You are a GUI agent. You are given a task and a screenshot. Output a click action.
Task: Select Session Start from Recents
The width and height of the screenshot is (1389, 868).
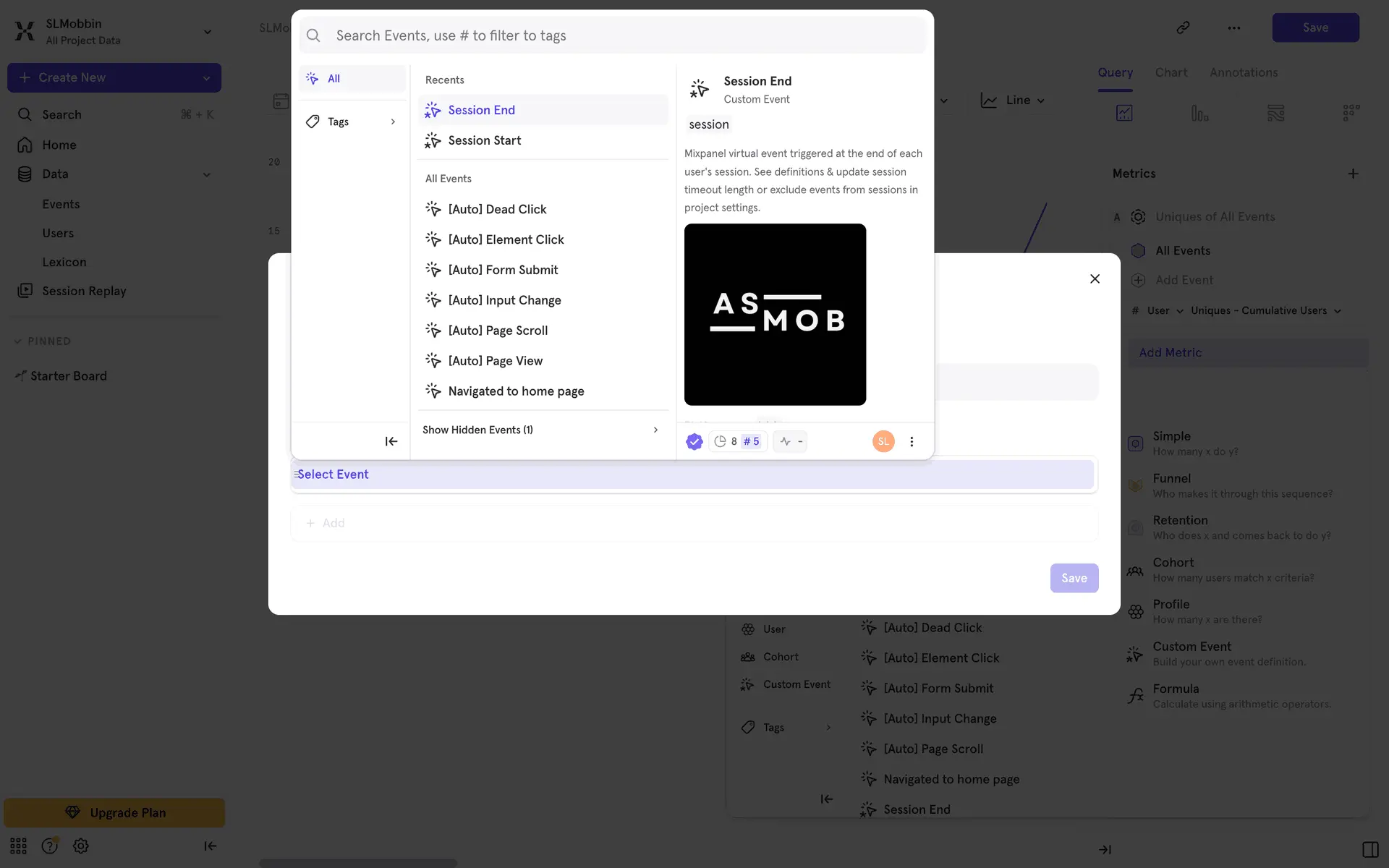pyautogui.click(x=484, y=140)
